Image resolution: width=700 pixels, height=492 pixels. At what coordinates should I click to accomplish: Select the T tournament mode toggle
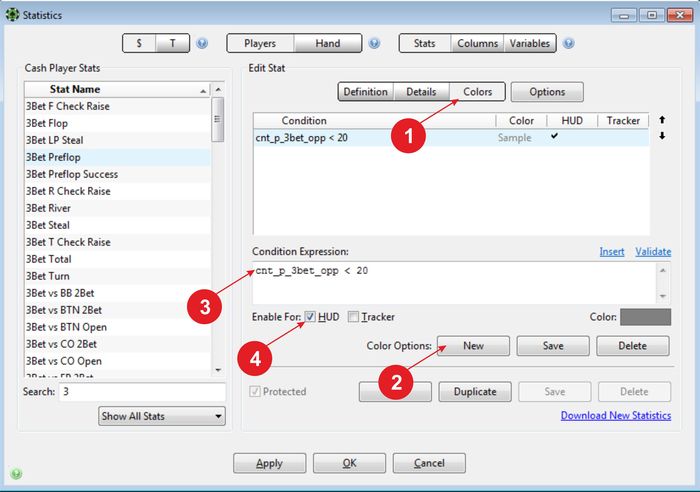[x=173, y=43]
